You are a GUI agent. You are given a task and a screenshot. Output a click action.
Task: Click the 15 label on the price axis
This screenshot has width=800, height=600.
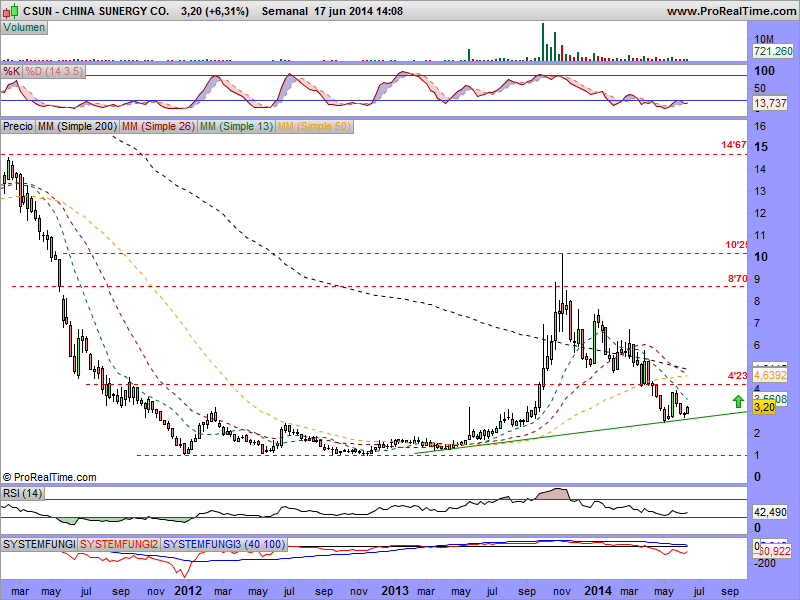[x=761, y=147]
